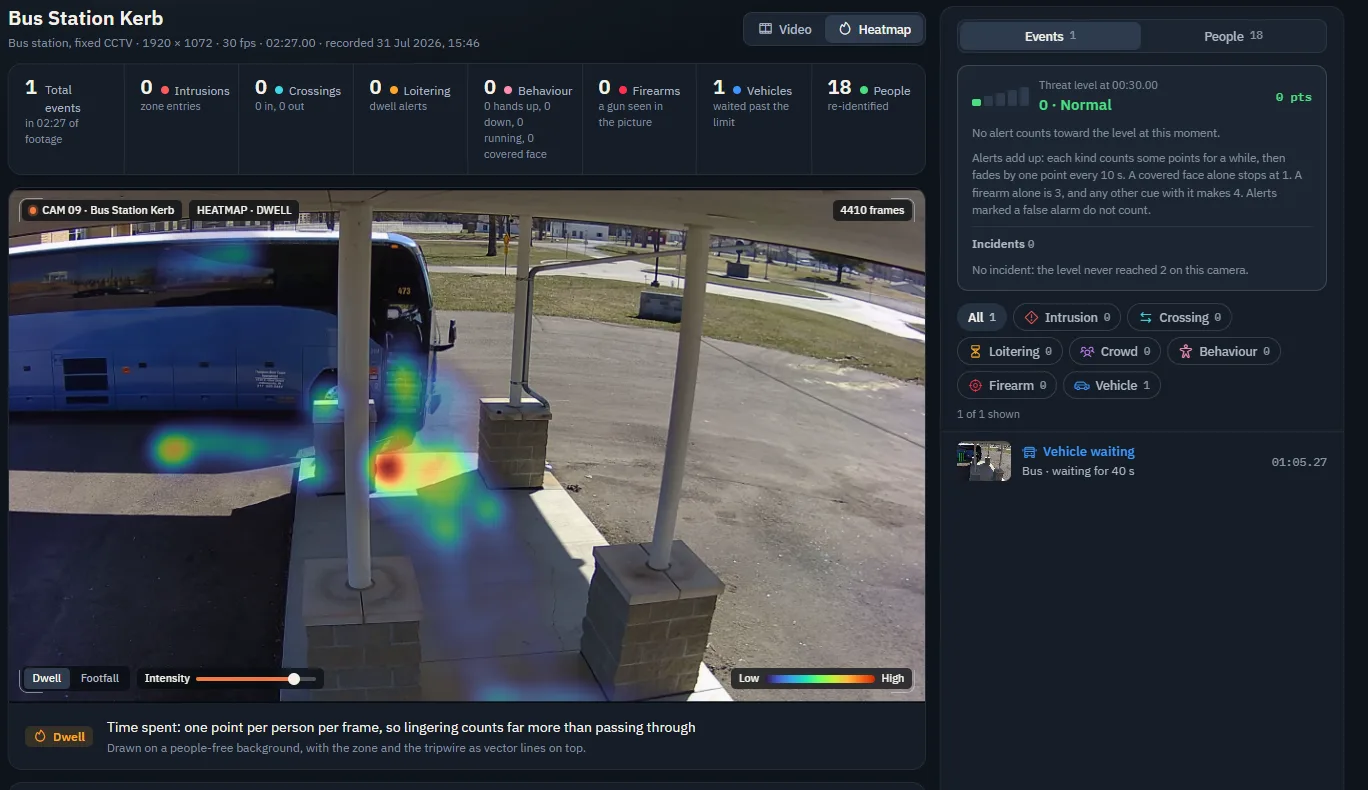Select the All filter chip
Image resolution: width=1368 pixels, height=790 pixels.
click(981, 317)
